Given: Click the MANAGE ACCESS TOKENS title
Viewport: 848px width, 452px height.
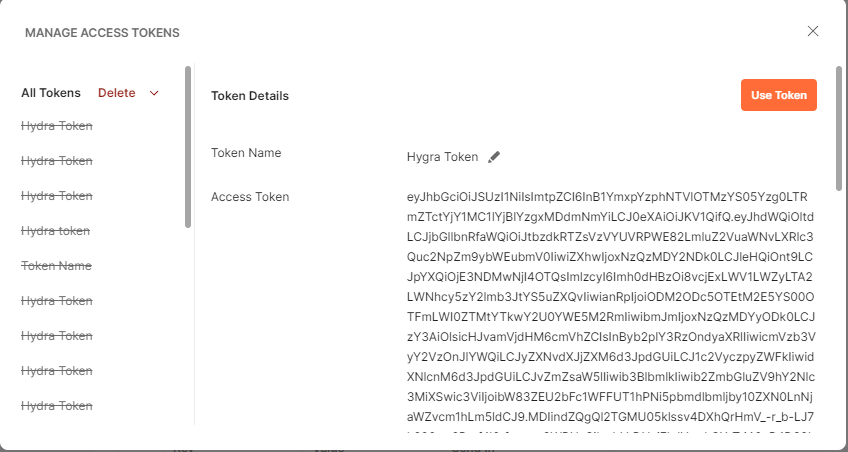Looking at the screenshot, I should 102,33.
